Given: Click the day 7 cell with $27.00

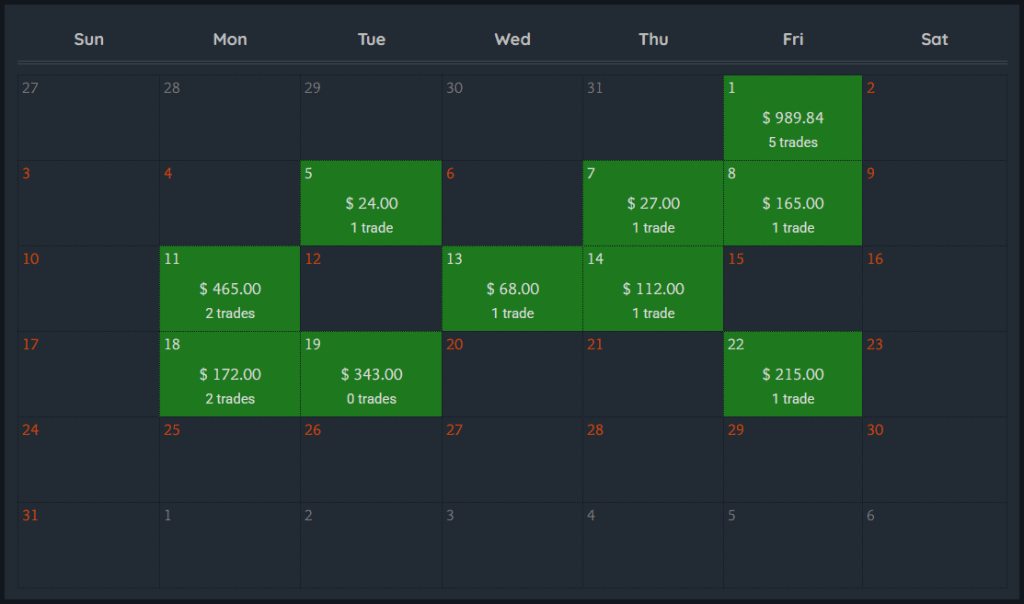Looking at the screenshot, I should tap(653, 204).
